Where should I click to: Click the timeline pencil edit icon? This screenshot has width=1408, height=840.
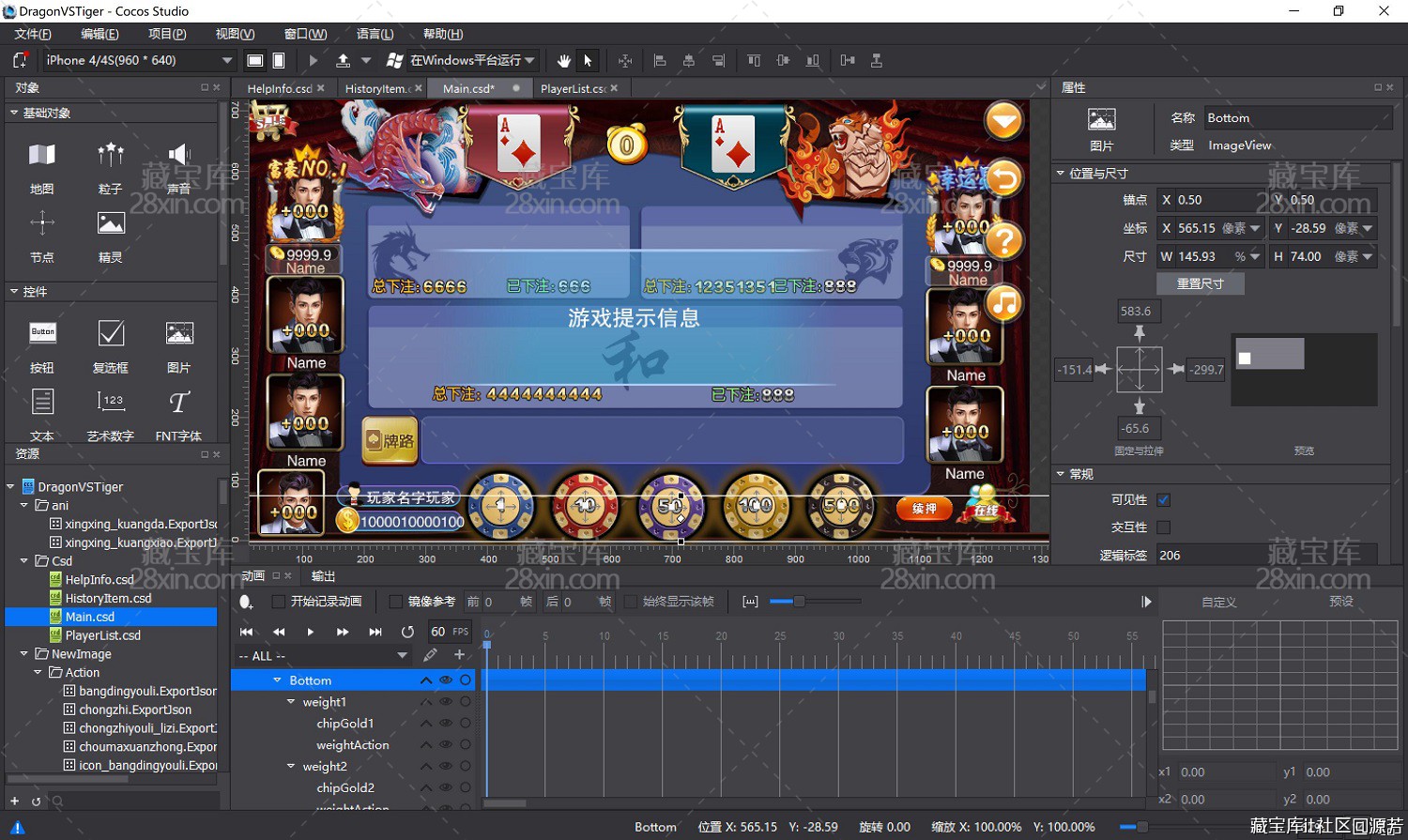(x=430, y=655)
